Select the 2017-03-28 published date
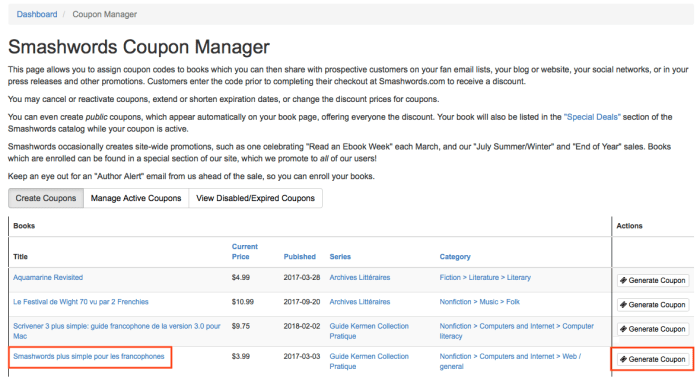700x382 pixels. [302, 277]
